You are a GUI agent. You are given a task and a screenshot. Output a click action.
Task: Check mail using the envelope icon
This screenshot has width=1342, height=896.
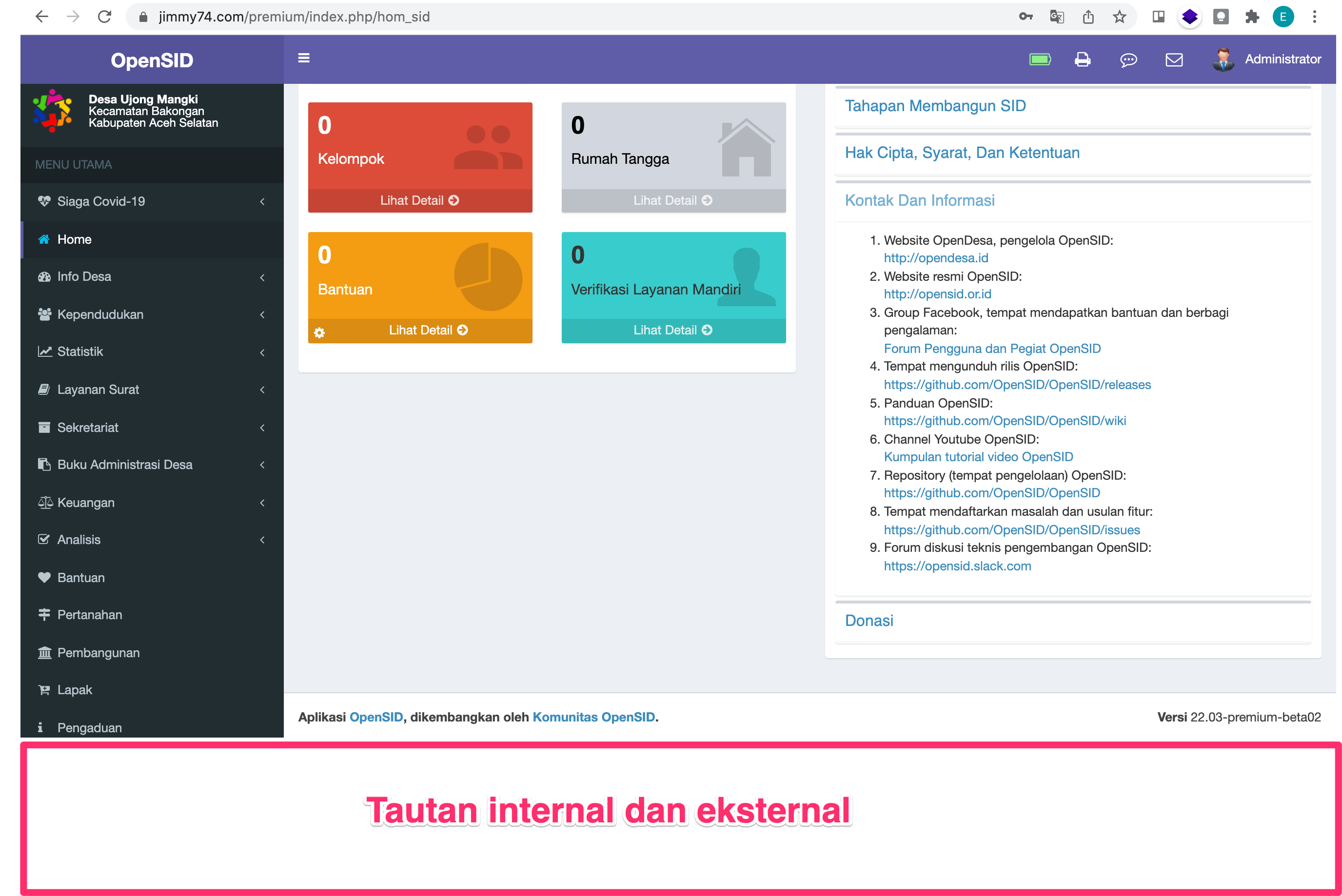1174,59
